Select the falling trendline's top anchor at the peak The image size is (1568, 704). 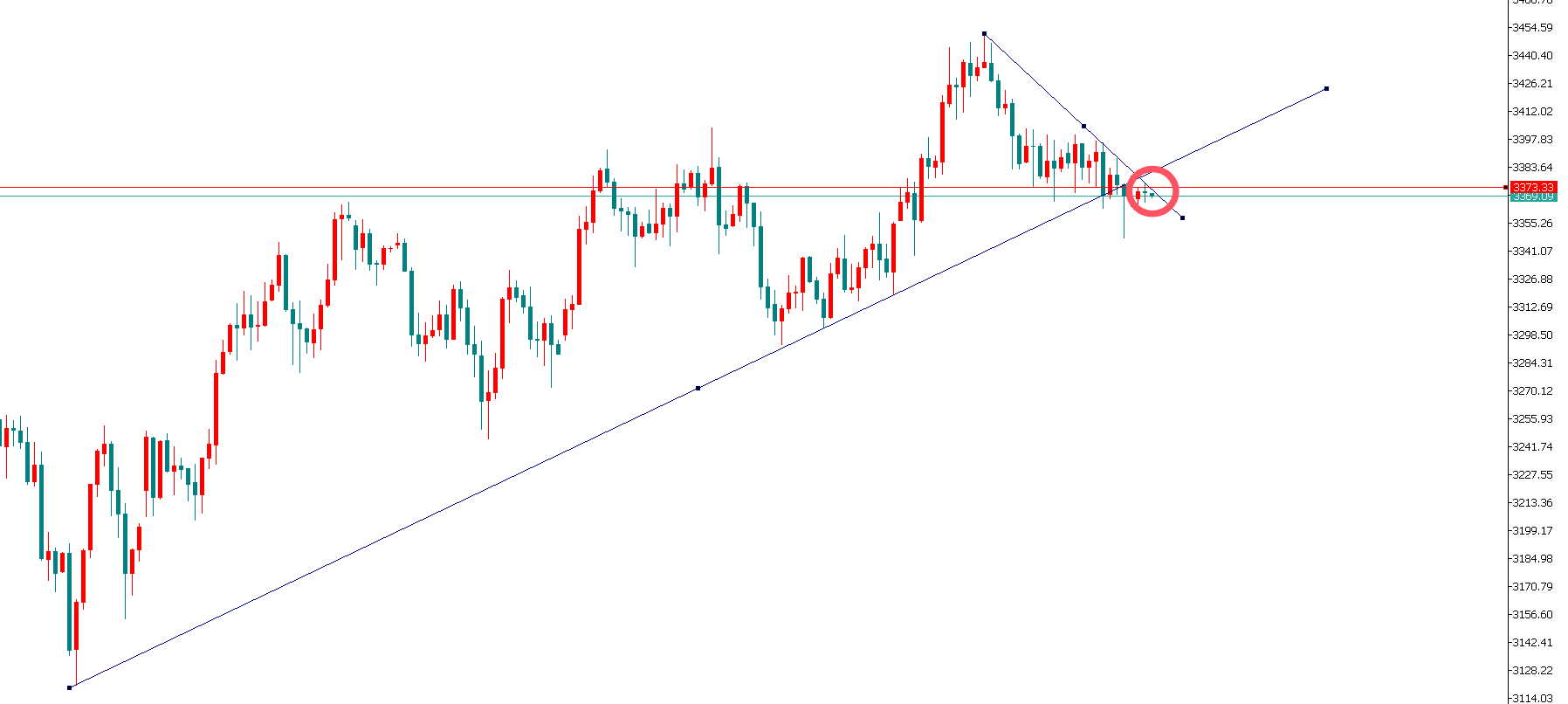pos(984,33)
